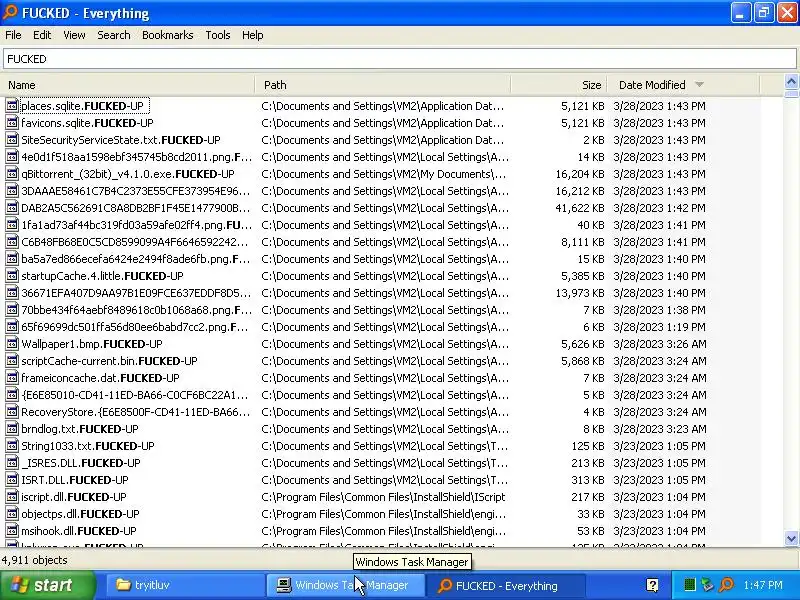Click the 41,622 KB size cell
Image resolution: width=800 pixels, height=600 pixels.
coord(580,208)
